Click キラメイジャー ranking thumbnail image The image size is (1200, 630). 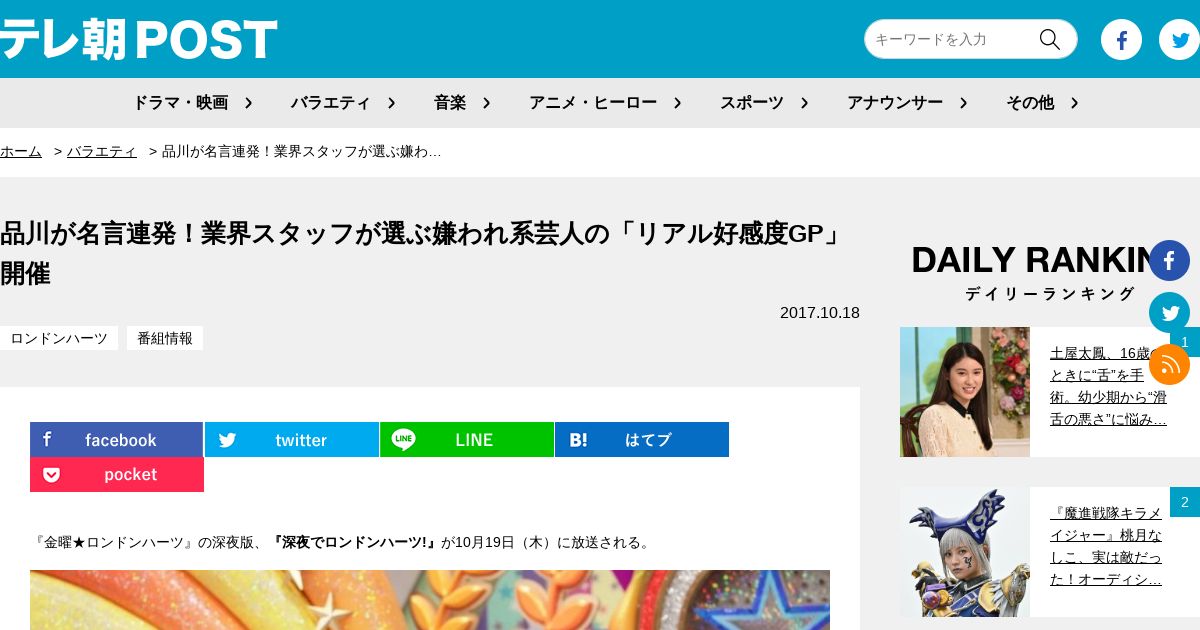(x=965, y=552)
